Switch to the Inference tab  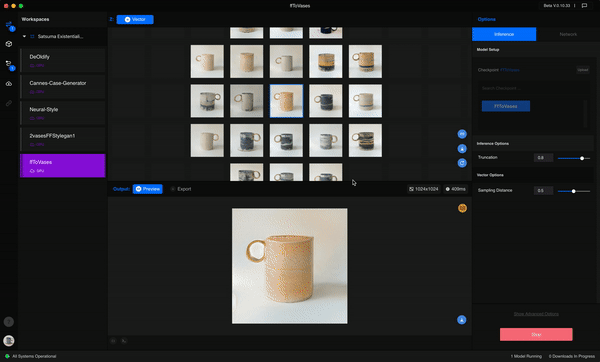(504, 34)
